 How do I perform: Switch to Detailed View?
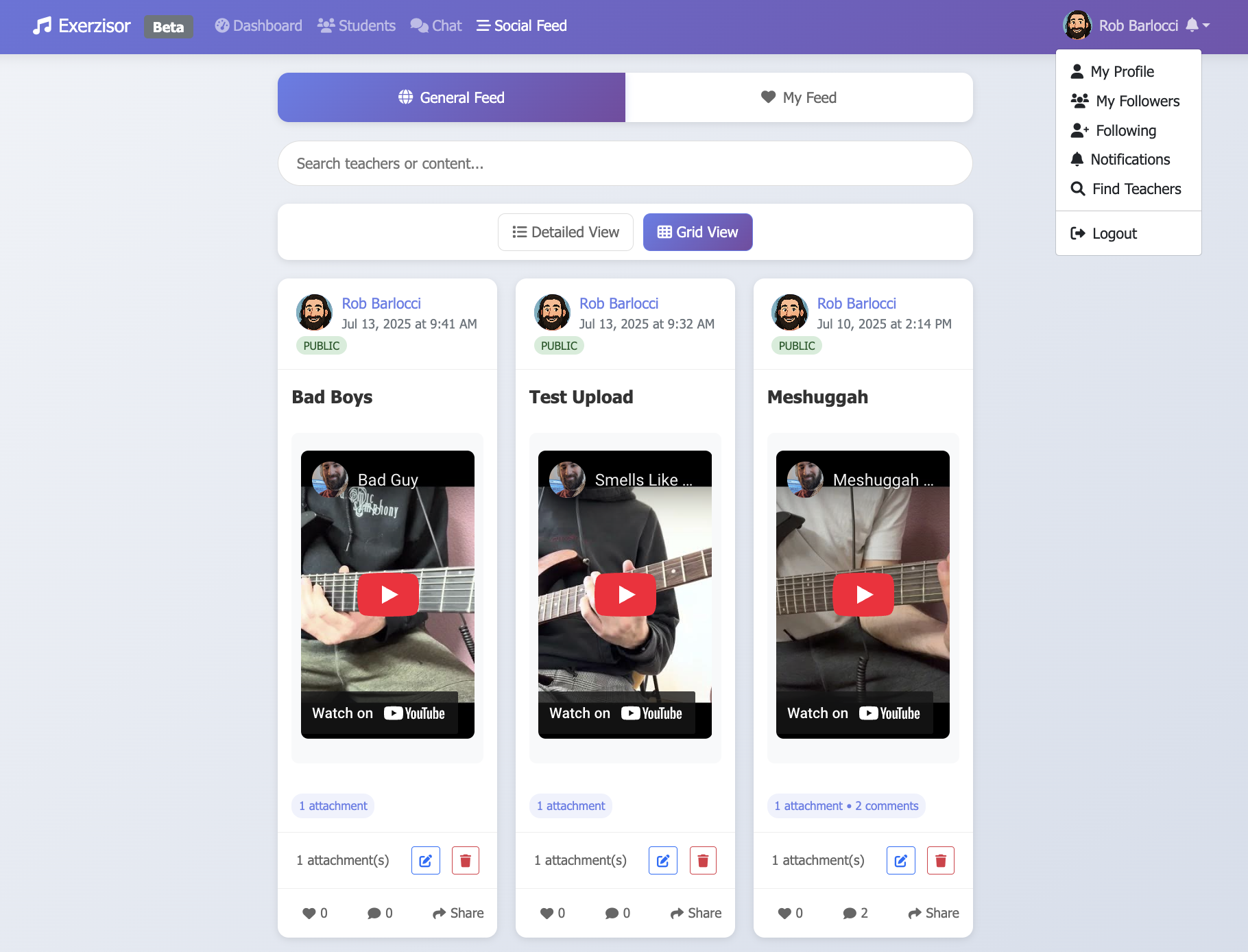pyautogui.click(x=566, y=232)
